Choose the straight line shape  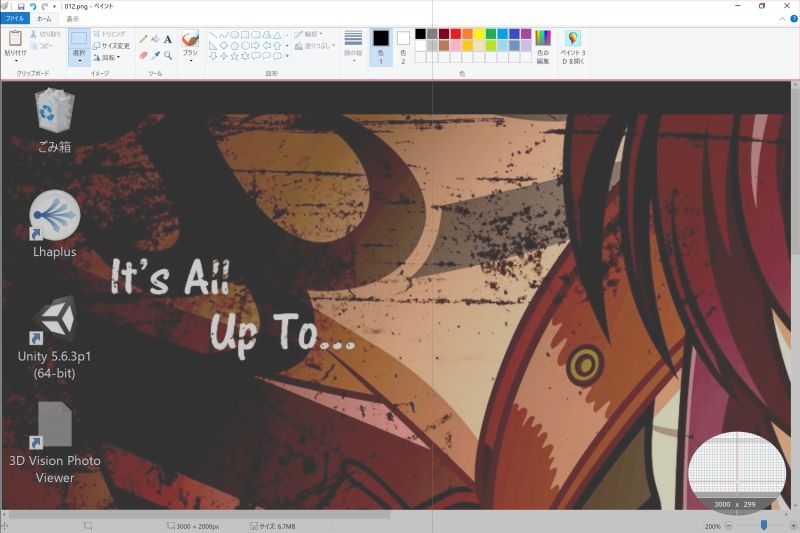coord(213,35)
